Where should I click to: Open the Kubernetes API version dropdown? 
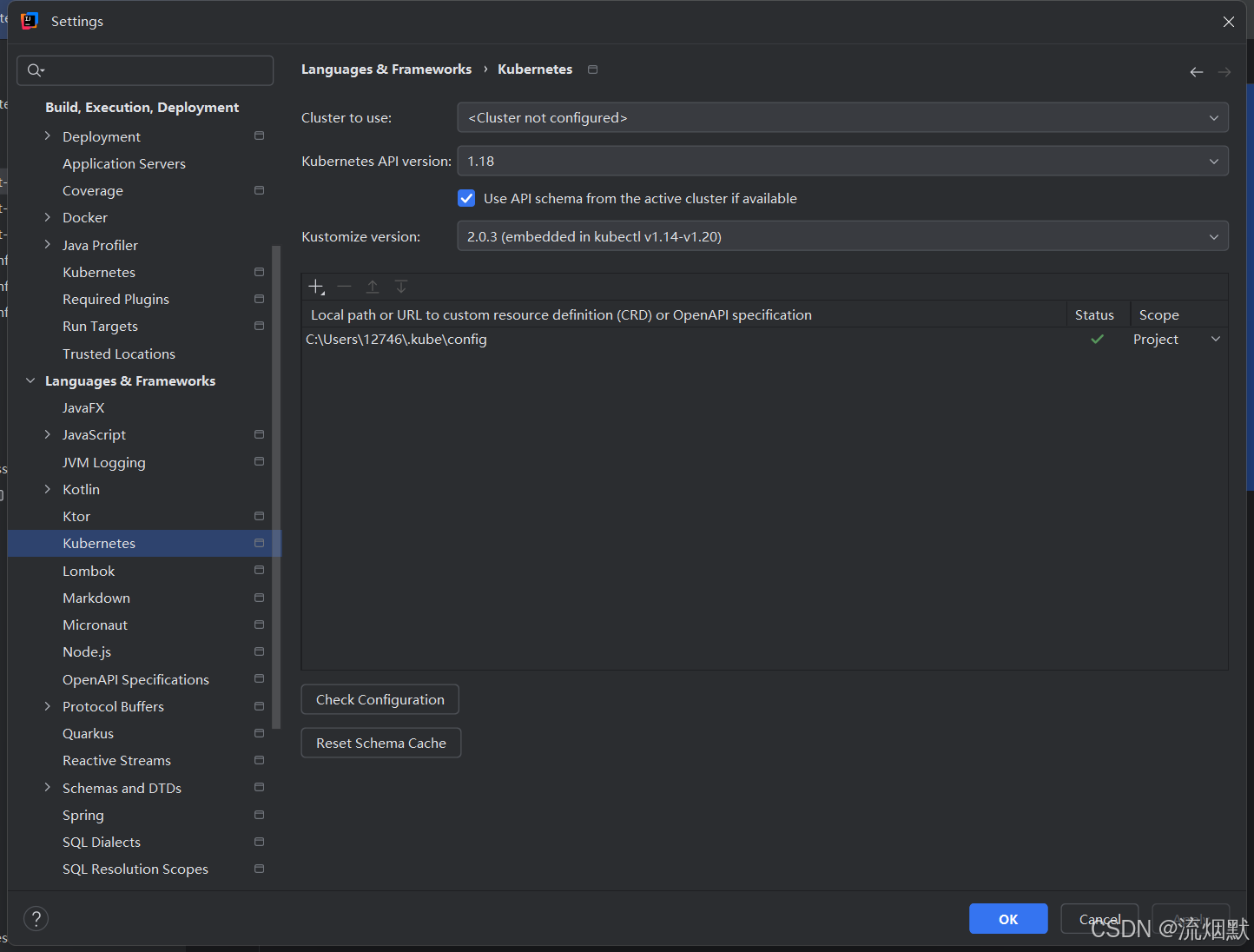coord(842,161)
